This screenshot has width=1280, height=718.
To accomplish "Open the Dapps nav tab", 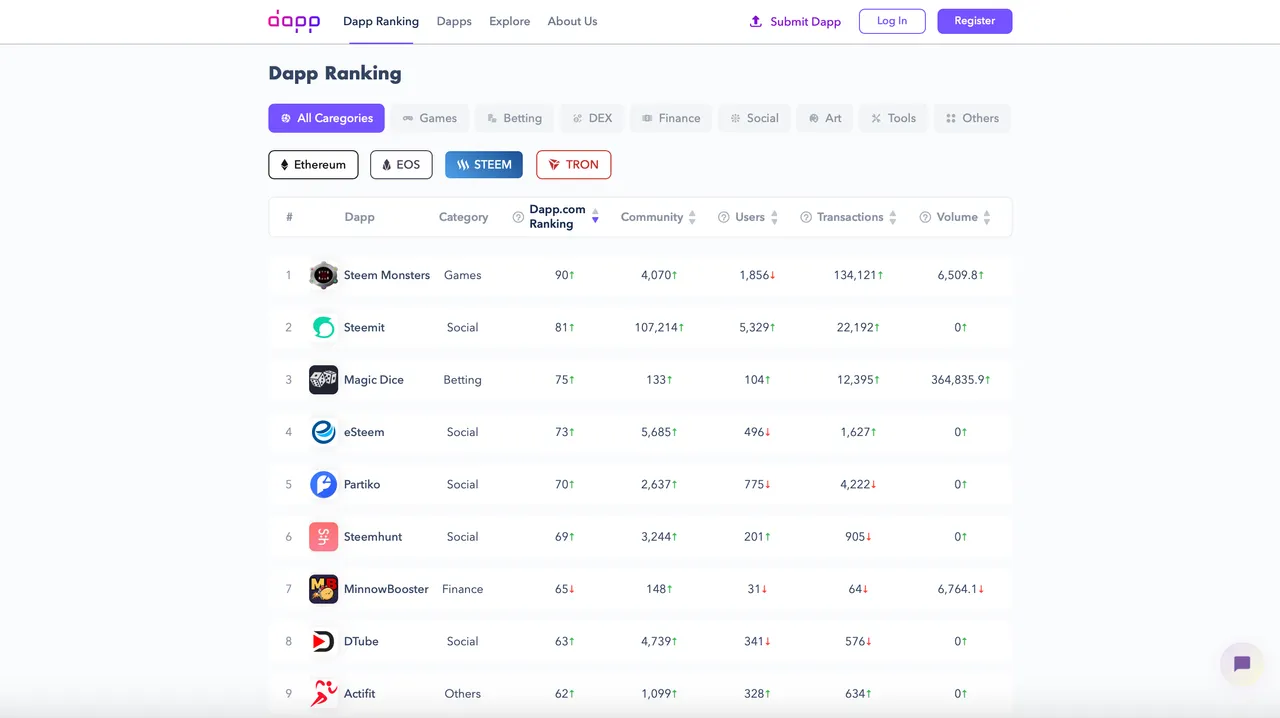I will (x=454, y=21).
